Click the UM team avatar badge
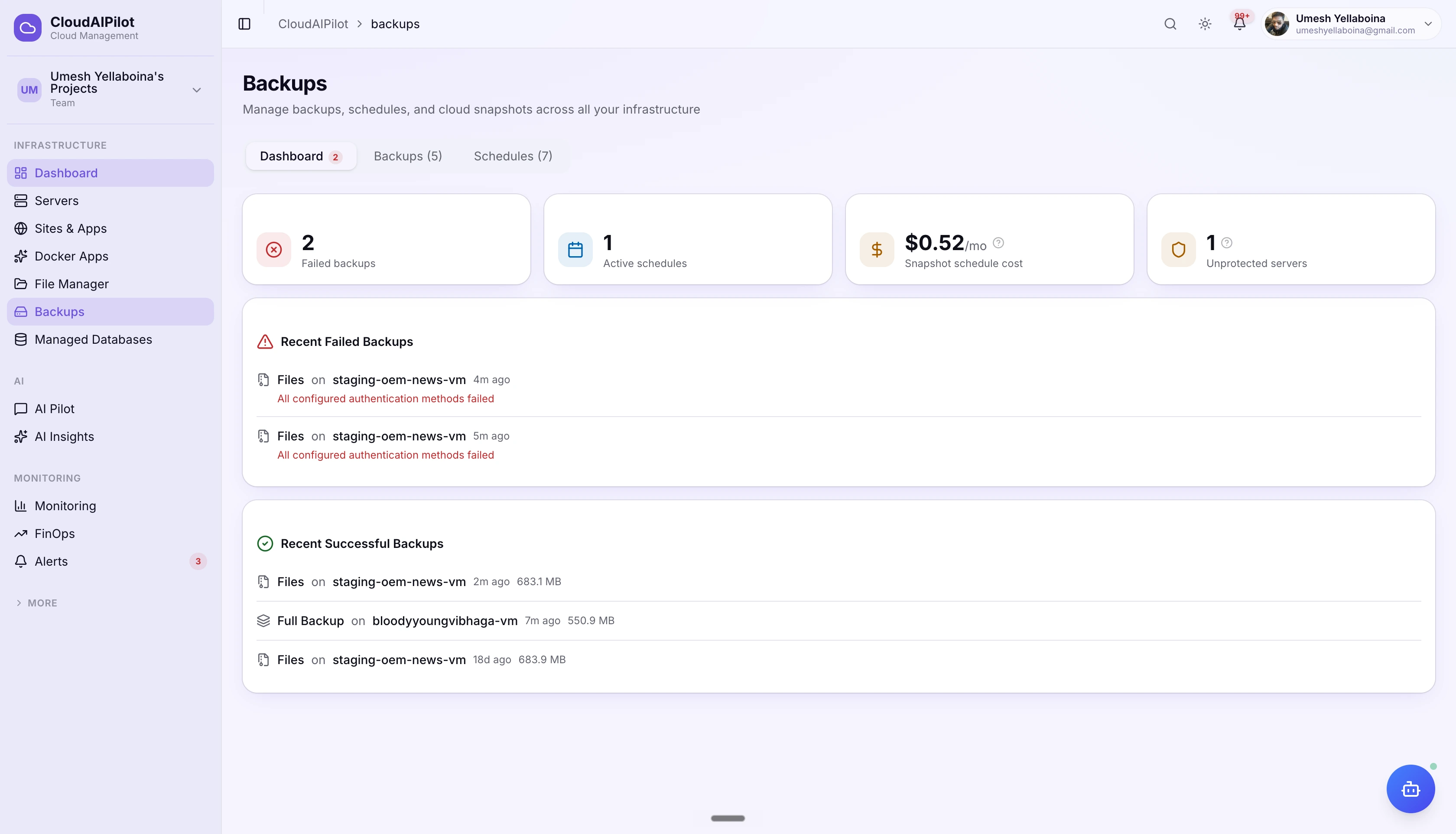 point(29,90)
